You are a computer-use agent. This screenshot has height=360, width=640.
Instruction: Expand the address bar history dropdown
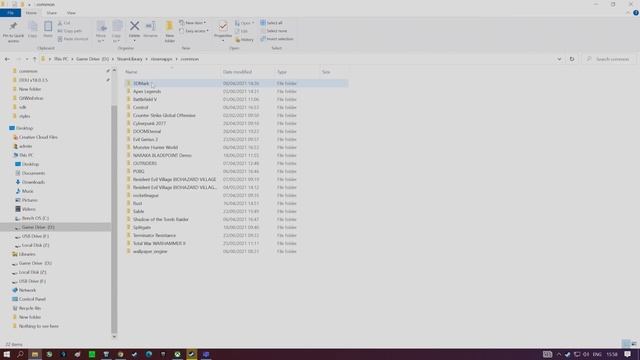coord(559,59)
